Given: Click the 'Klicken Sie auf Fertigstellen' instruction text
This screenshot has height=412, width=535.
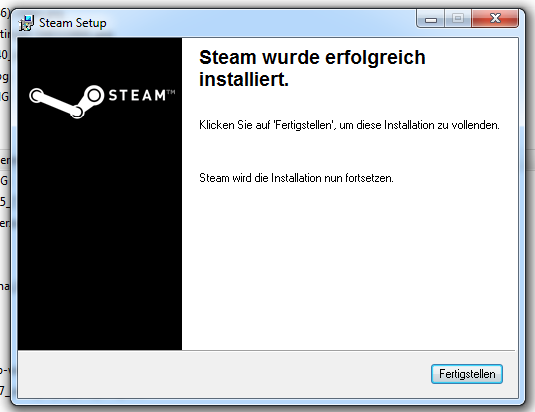Looking at the screenshot, I should click(x=349, y=125).
